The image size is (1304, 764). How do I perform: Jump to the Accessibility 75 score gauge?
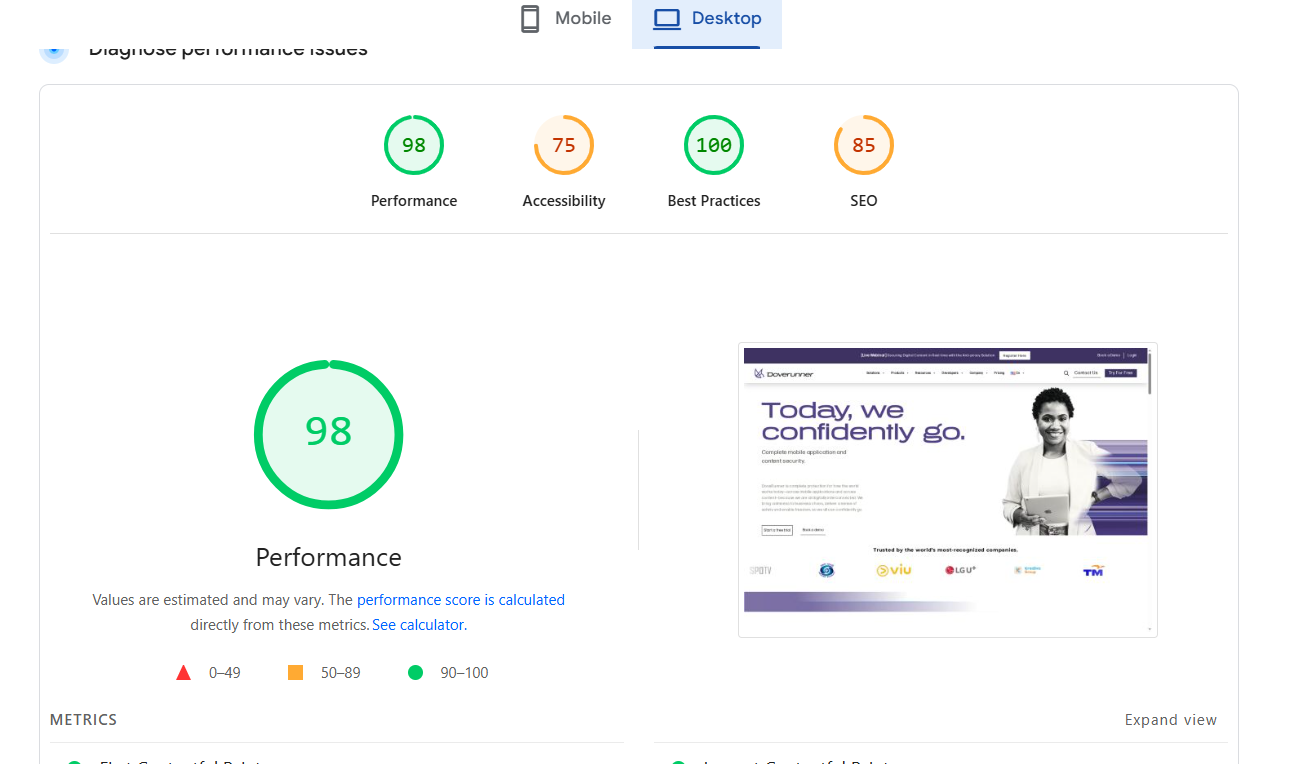click(564, 146)
